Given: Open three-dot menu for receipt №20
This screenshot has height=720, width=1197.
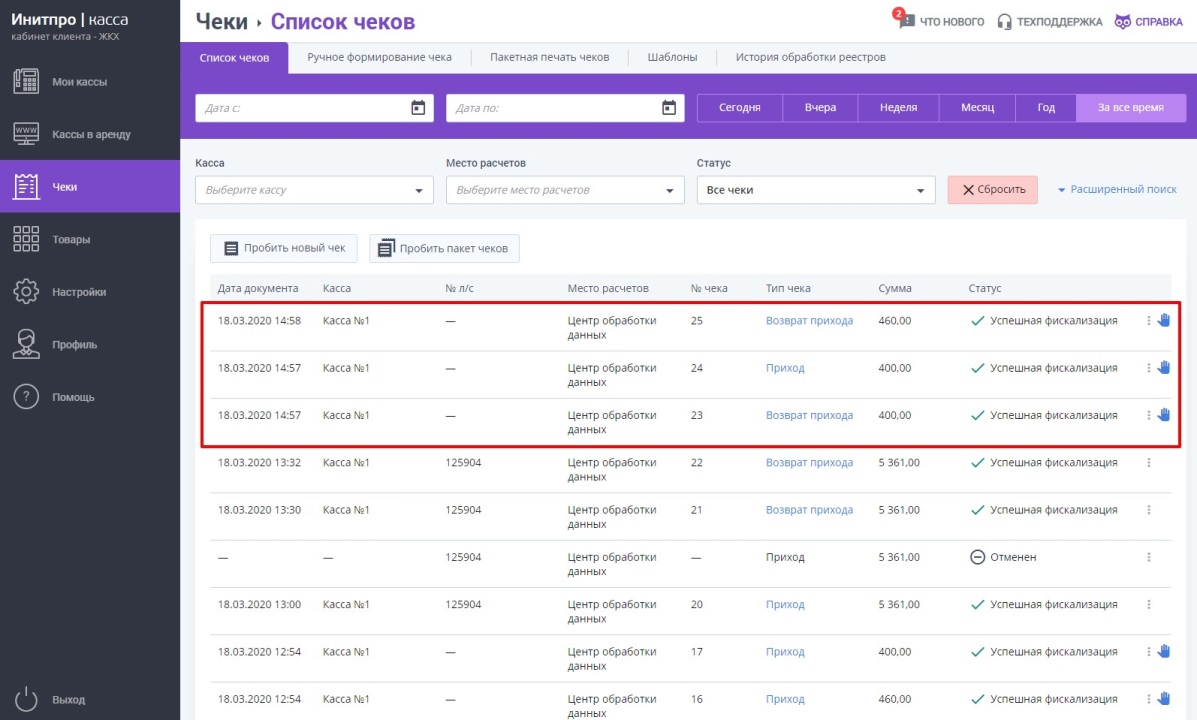Looking at the screenshot, I should 1148,605.
